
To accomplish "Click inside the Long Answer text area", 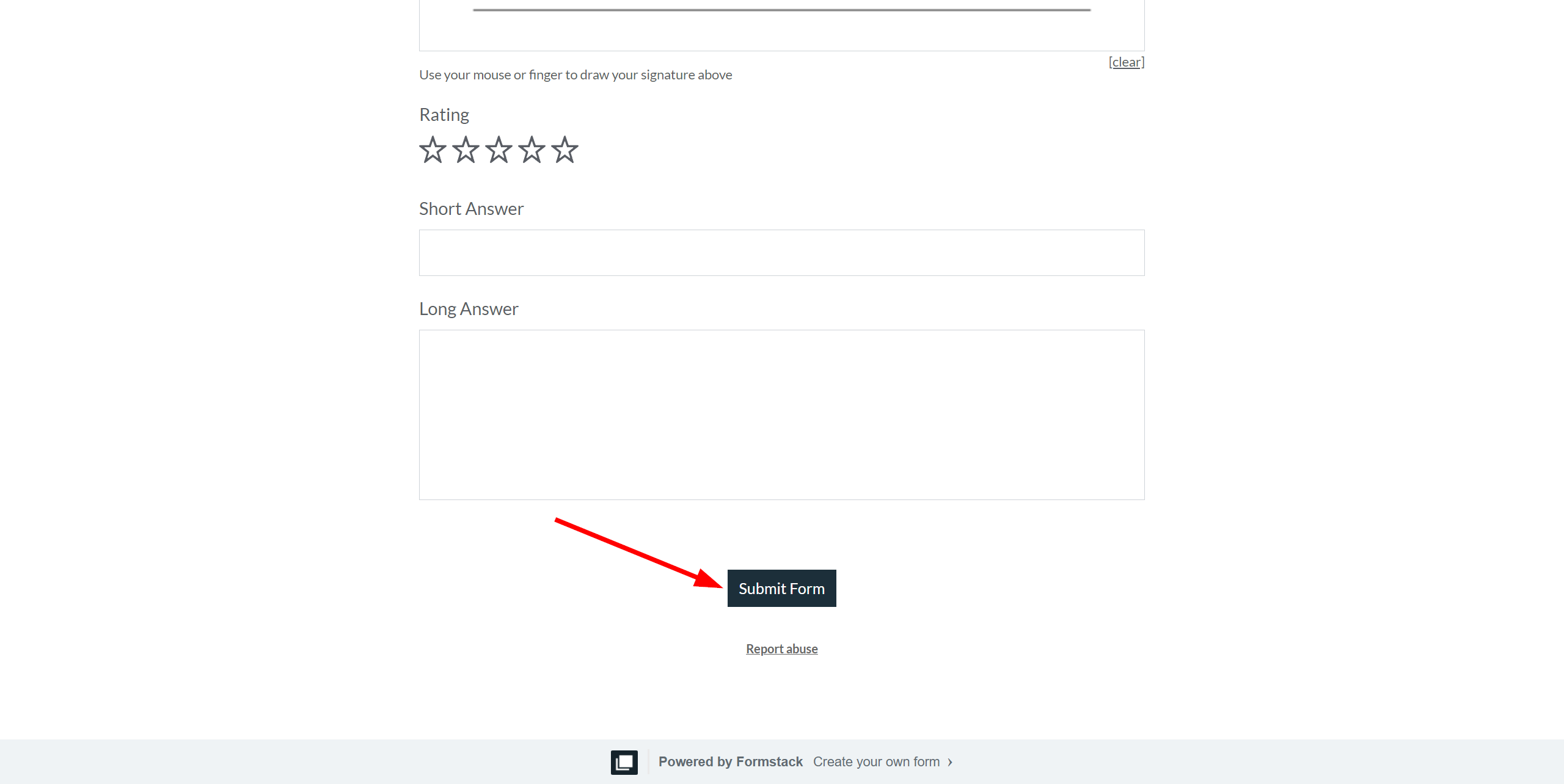I will point(782,414).
